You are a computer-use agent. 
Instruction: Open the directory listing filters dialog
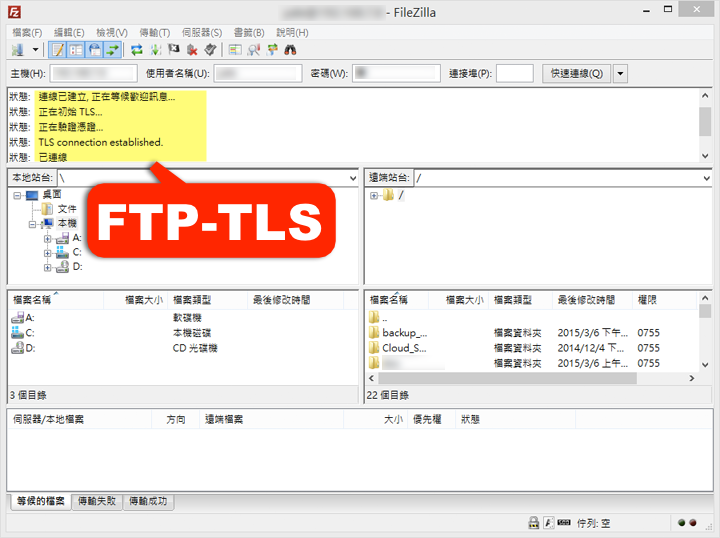click(x=235, y=50)
